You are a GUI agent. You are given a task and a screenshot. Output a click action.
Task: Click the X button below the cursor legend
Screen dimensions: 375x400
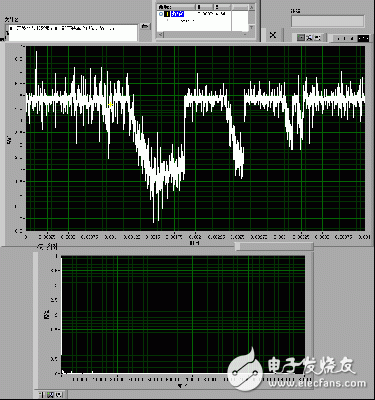[273, 35]
